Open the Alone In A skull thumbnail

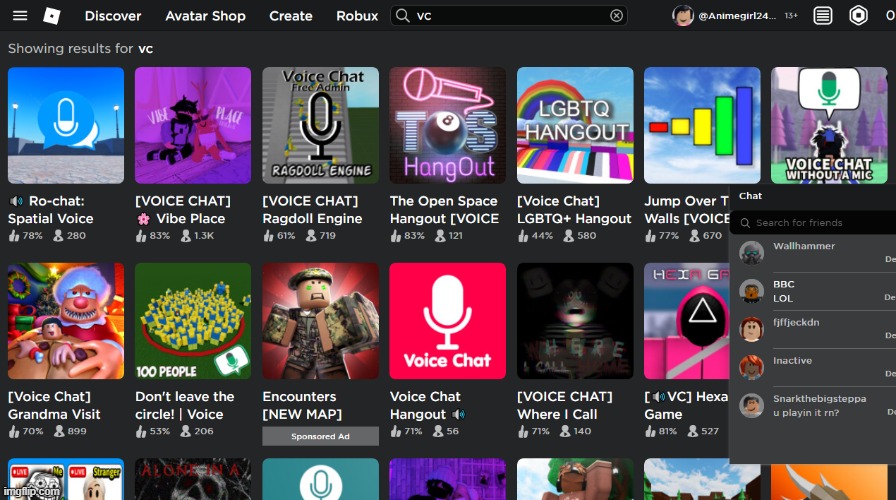[193, 479]
